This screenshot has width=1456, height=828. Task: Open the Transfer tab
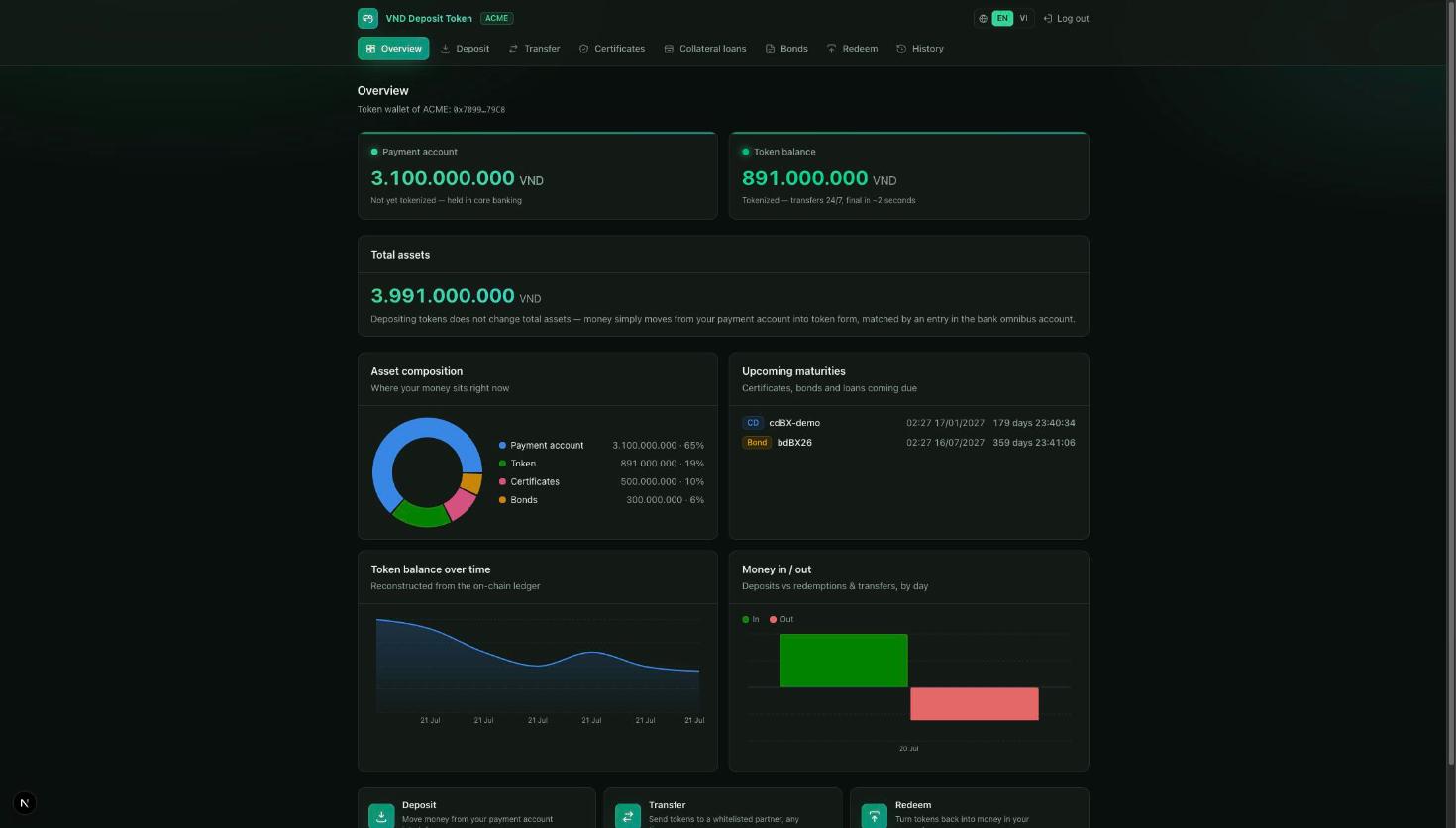click(534, 49)
